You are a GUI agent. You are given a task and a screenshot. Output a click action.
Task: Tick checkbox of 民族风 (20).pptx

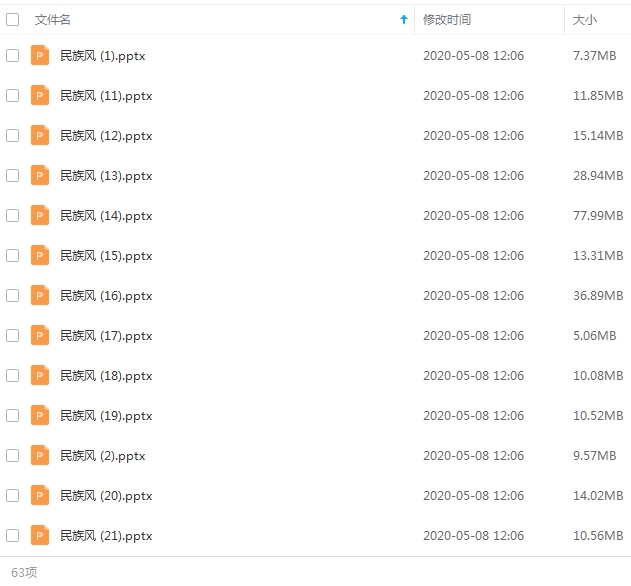(x=12, y=495)
